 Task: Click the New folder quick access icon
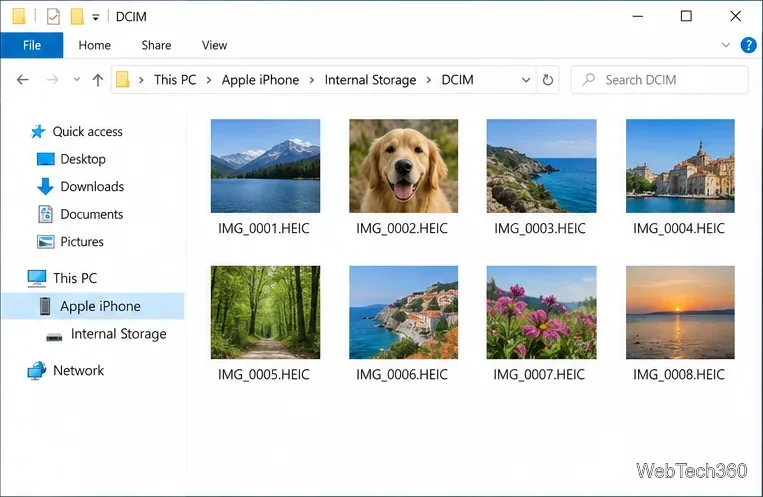(x=77, y=17)
